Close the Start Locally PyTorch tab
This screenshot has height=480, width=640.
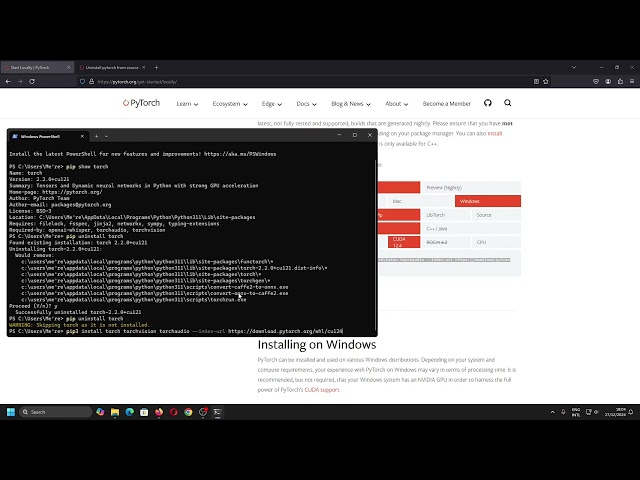pyautogui.click(x=68, y=67)
